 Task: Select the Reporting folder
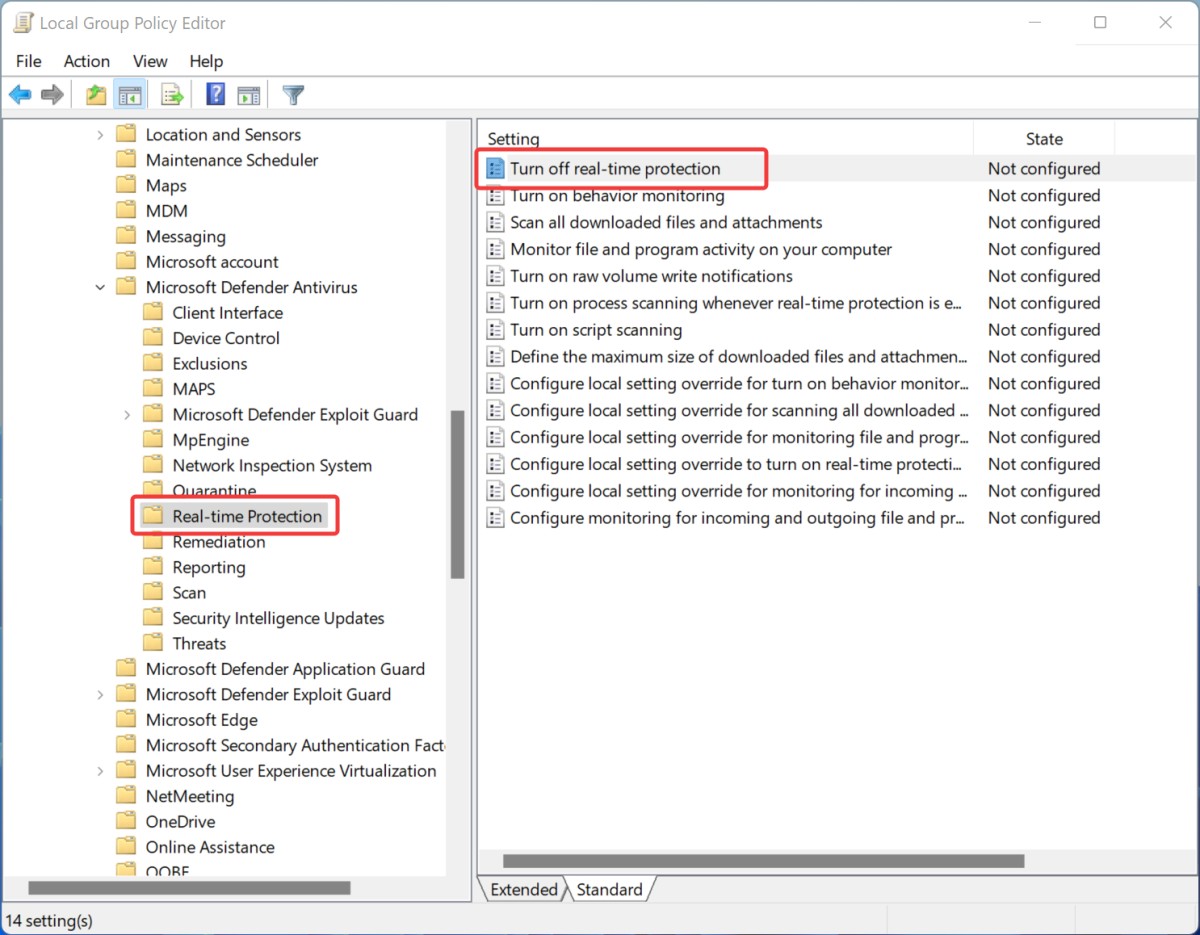[x=208, y=567]
